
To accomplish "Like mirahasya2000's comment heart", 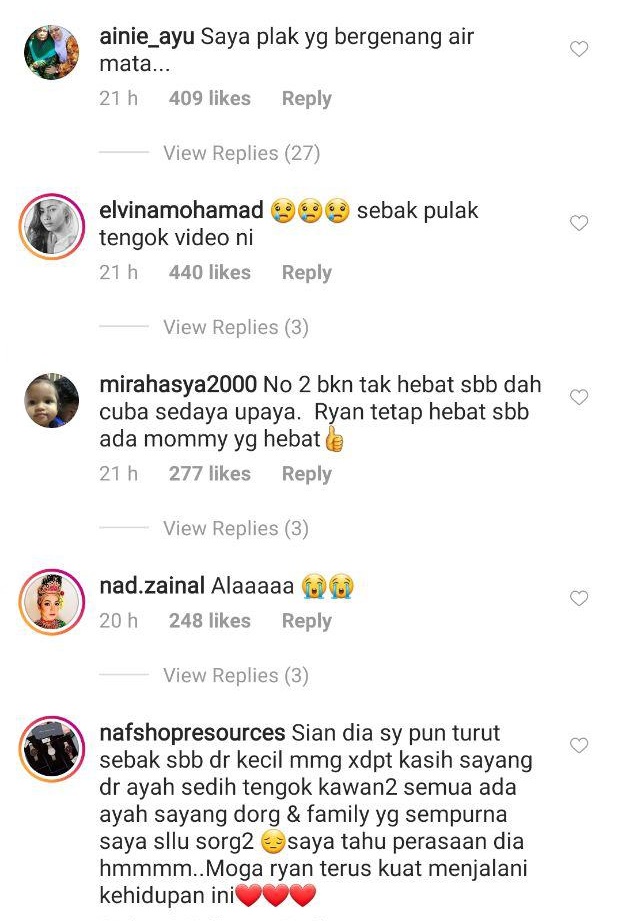I will coord(579,397).
